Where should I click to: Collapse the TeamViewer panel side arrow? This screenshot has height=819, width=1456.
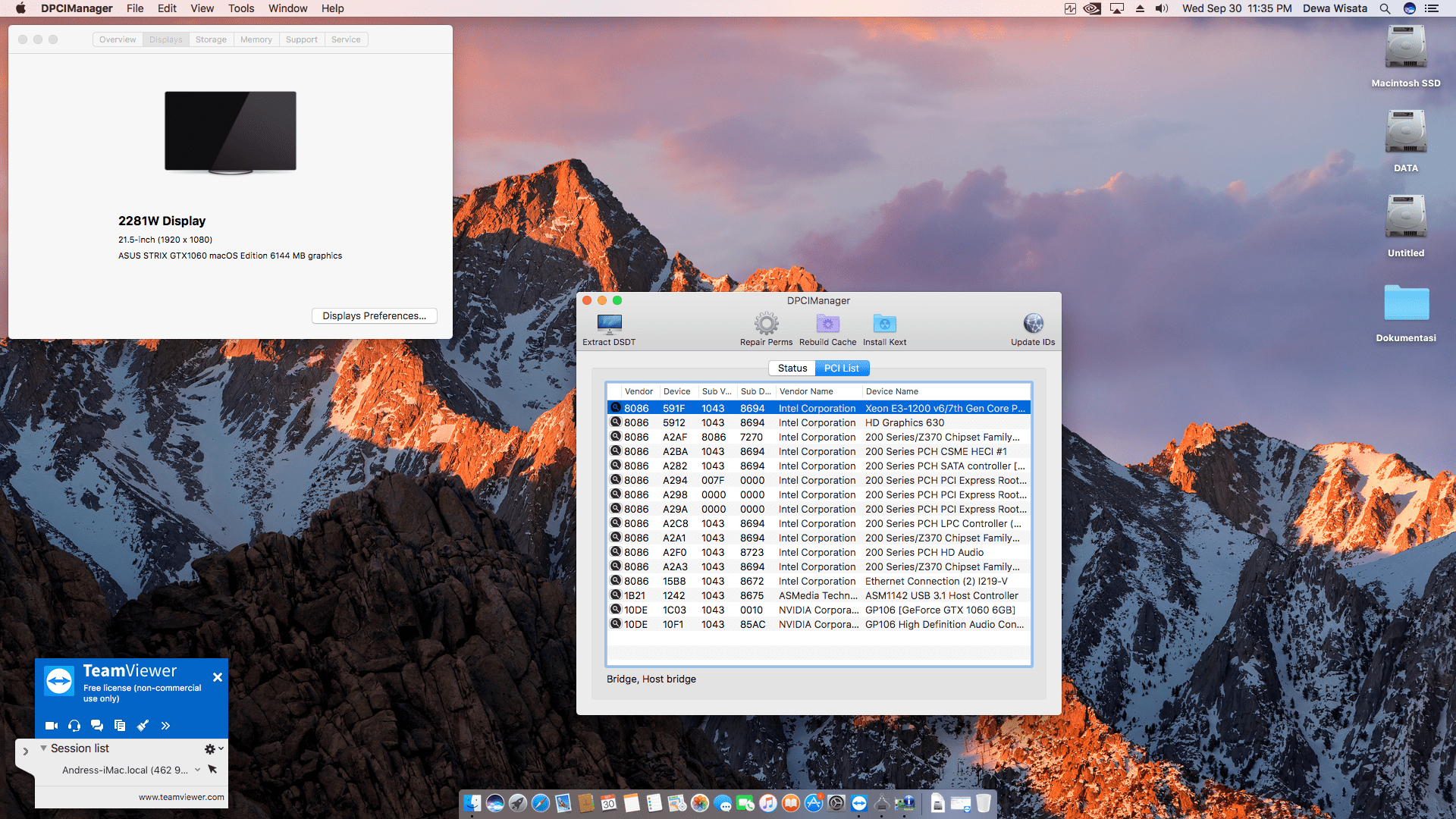coord(25,752)
